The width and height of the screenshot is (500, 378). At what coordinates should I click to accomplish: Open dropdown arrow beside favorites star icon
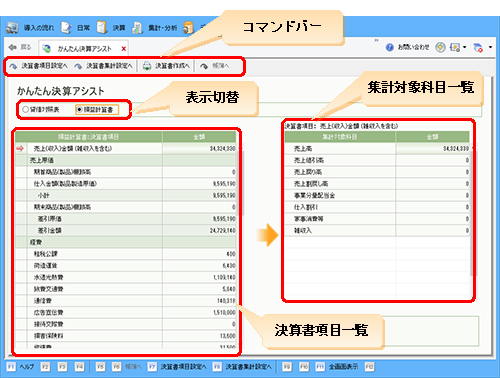click(464, 47)
